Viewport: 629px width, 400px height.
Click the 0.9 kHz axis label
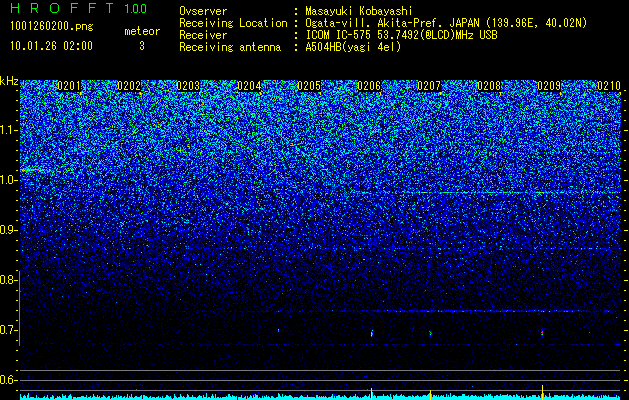tap(8, 230)
